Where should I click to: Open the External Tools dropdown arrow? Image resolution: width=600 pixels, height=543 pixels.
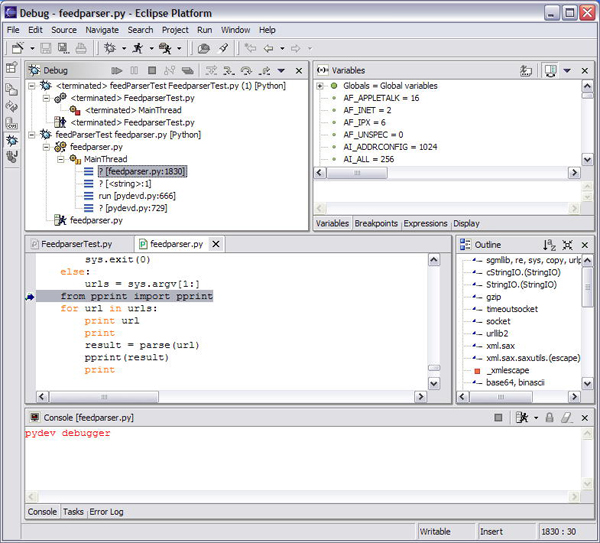click(x=179, y=49)
